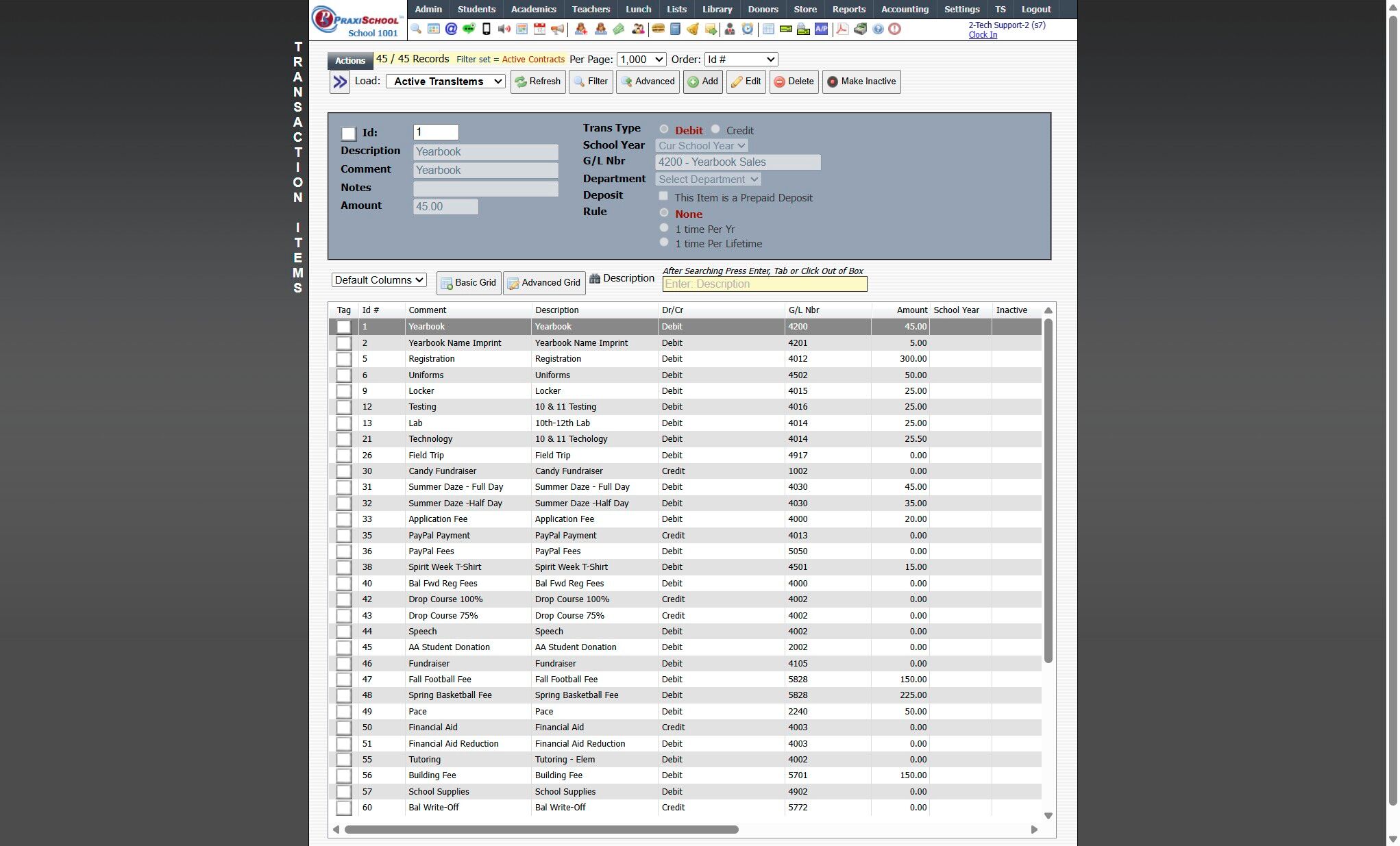Click the PDF document icon
1400x846 pixels.
(842, 29)
